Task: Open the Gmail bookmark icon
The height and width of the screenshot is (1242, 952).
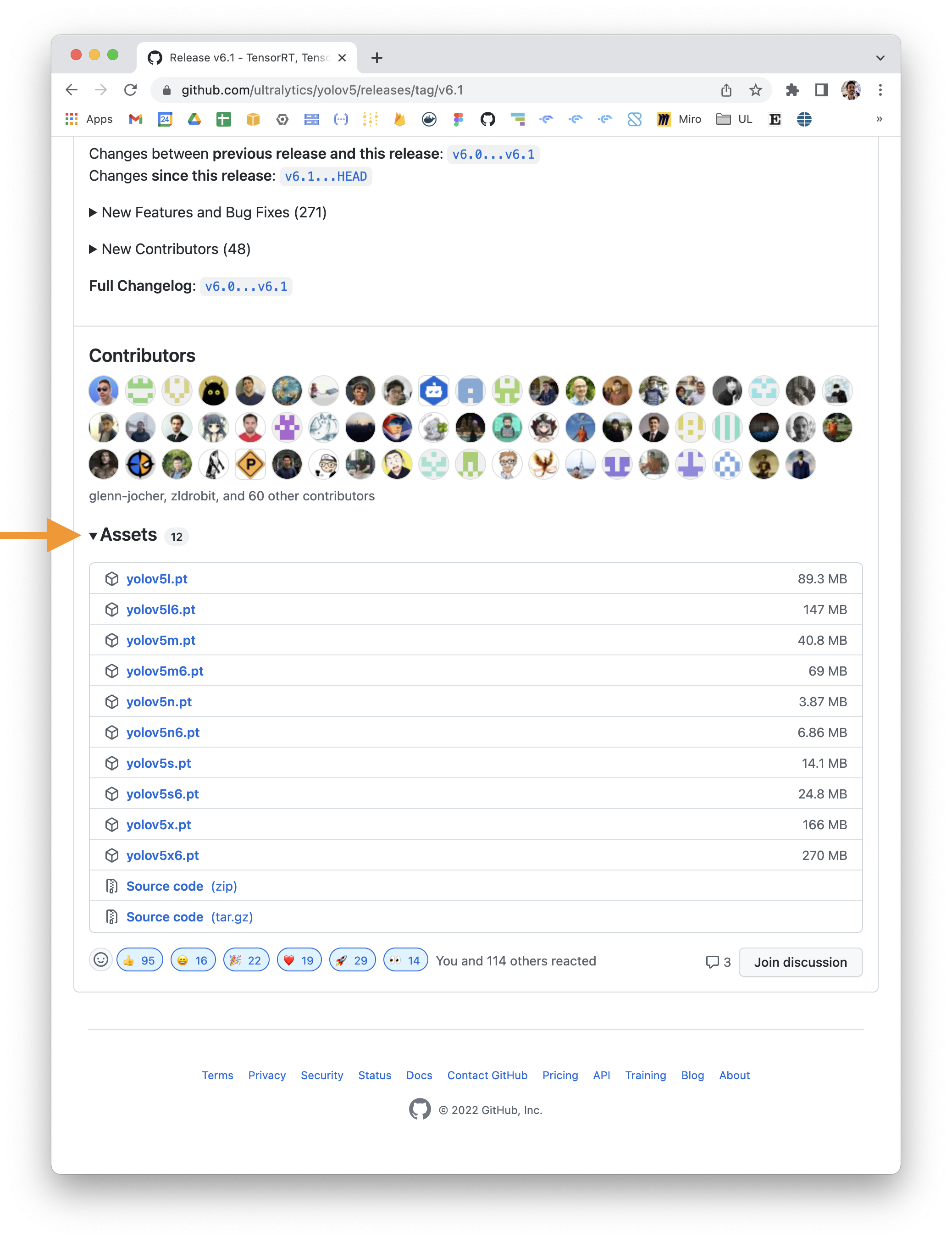Action: 135,119
